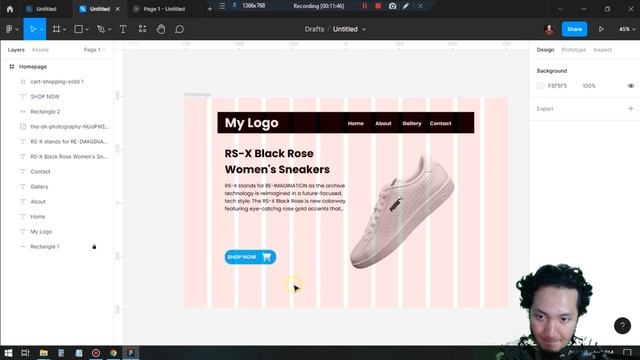Screen dimensions: 640x360
Task: Select the Text tool
Action: 123,29
